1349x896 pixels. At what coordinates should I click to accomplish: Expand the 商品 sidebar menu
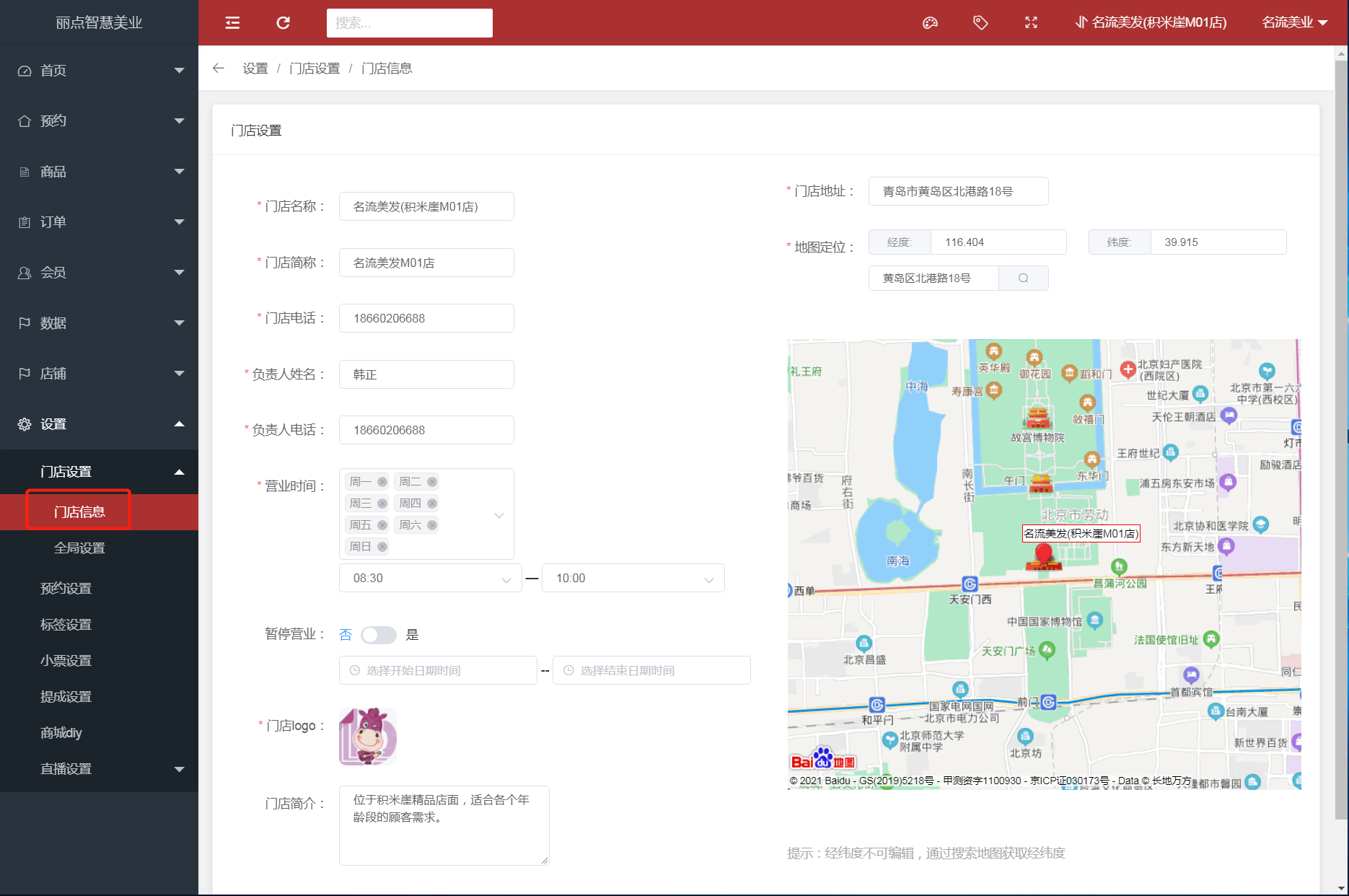tap(99, 172)
